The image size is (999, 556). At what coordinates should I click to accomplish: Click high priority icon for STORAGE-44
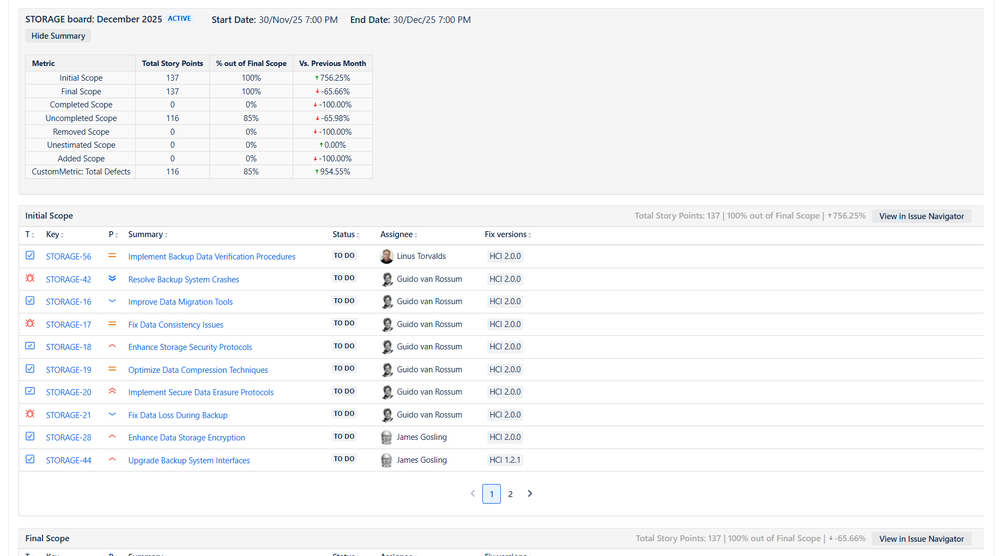click(112, 459)
